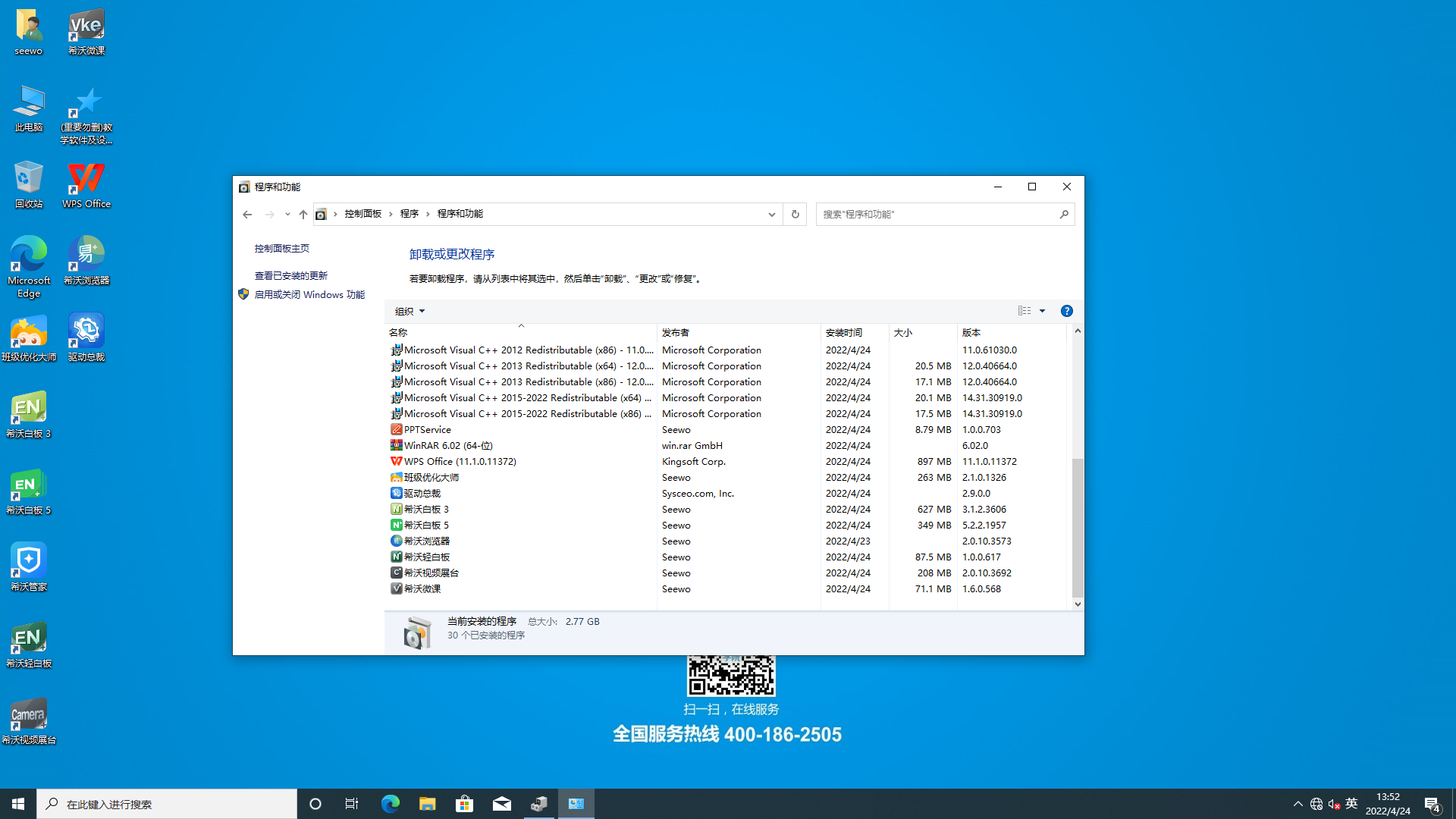Select Visual C++ 2012 Redistributable (x86) row

coord(727,350)
